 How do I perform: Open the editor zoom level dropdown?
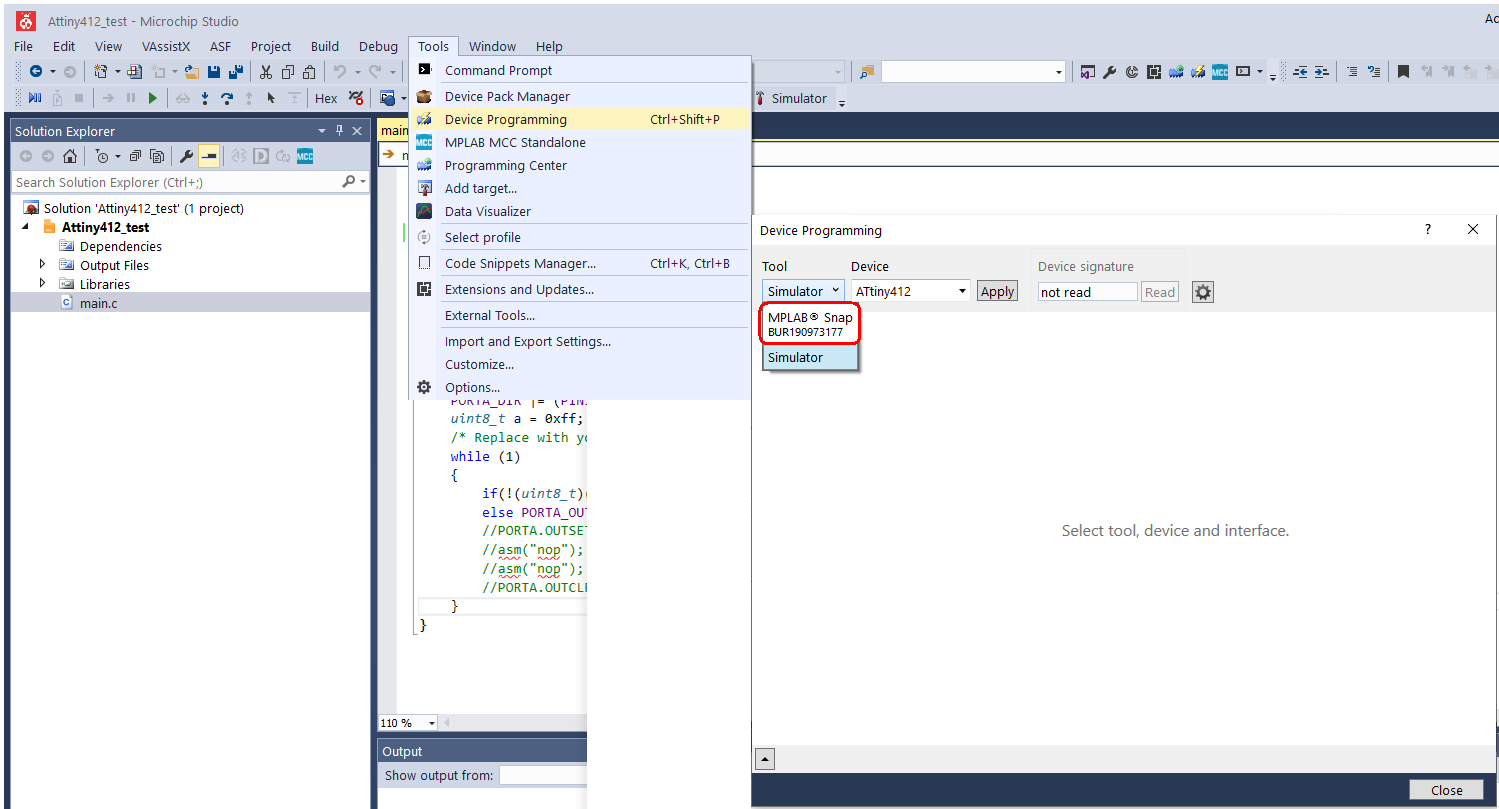click(x=431, y=723)
